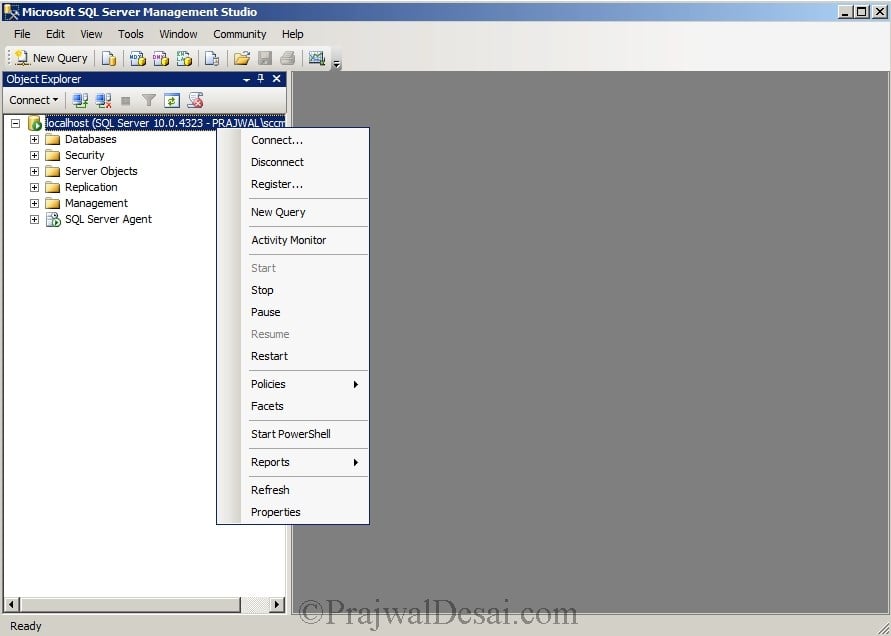This screenshot has width=891, height=636.
Task: Choose Disconnect in the context menu
Action: coord(293,162)
